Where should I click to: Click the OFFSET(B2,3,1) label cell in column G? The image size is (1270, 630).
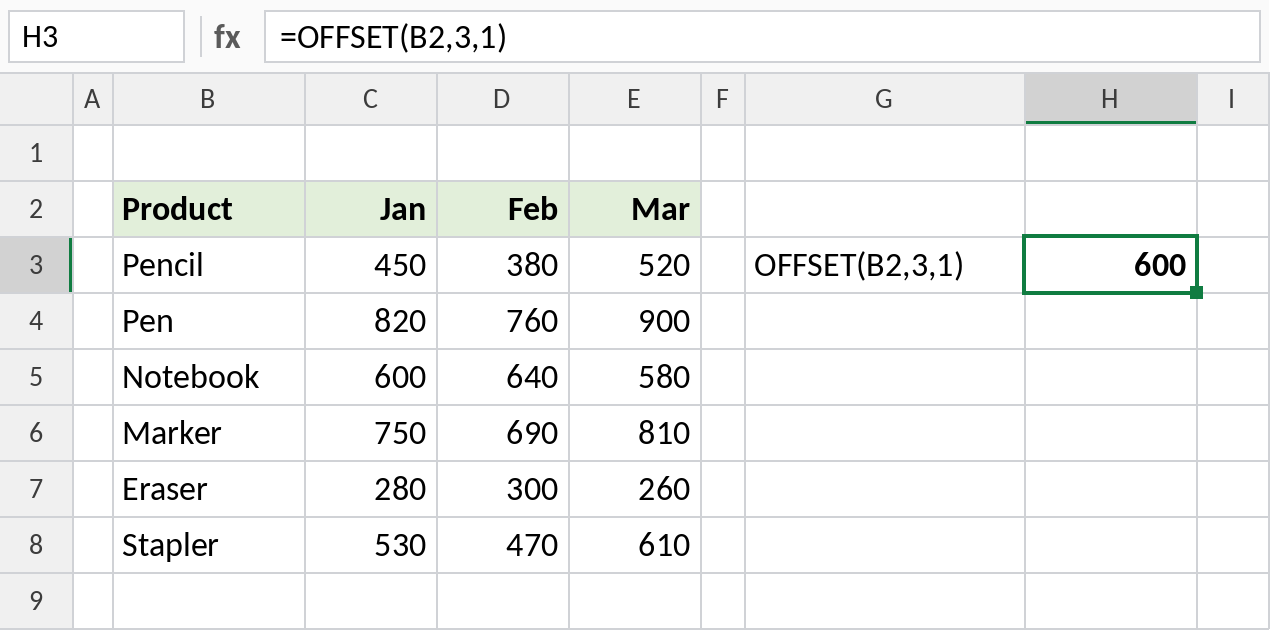coord(885,265)
